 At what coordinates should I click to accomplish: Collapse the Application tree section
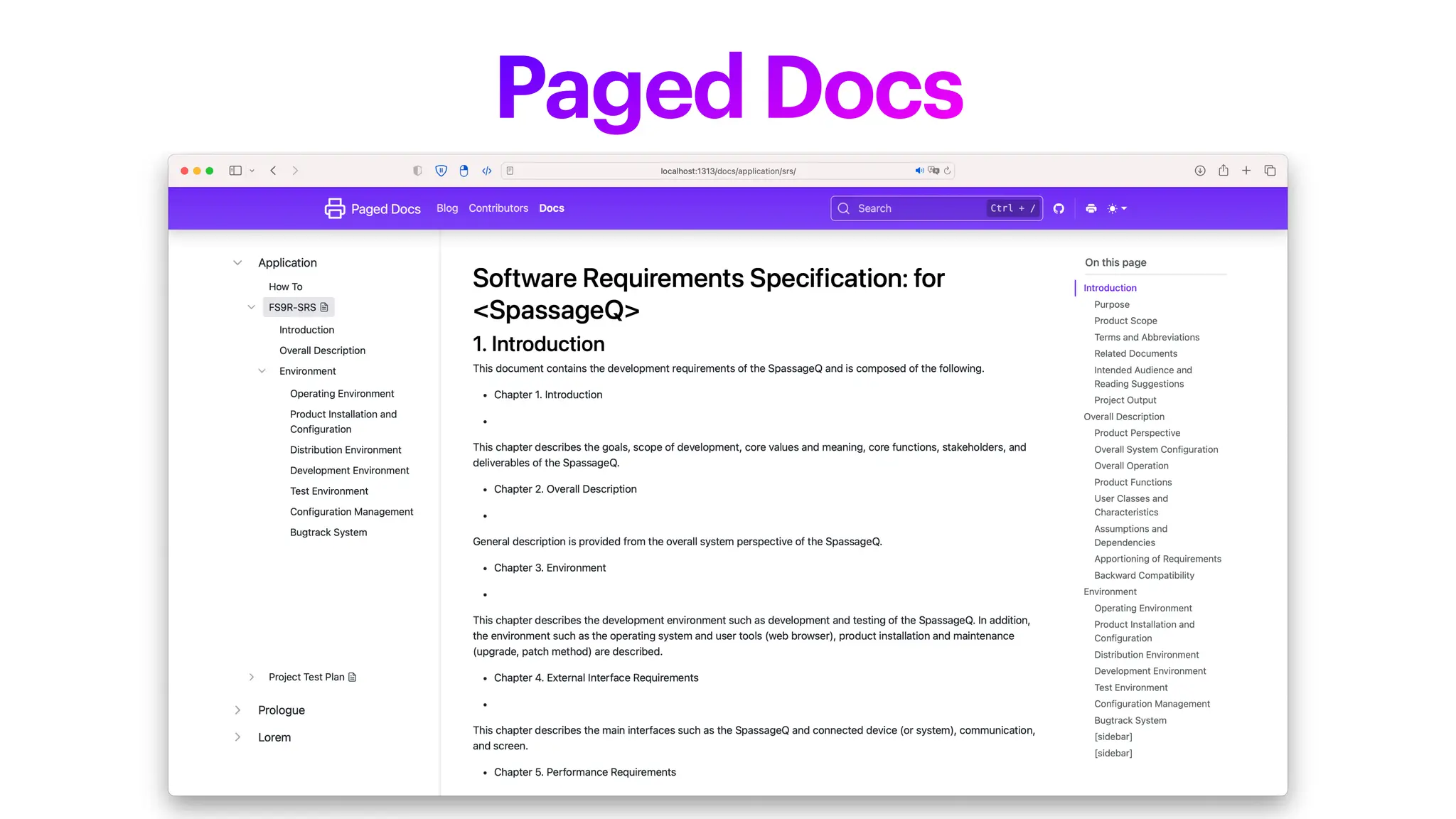(237, 262)
